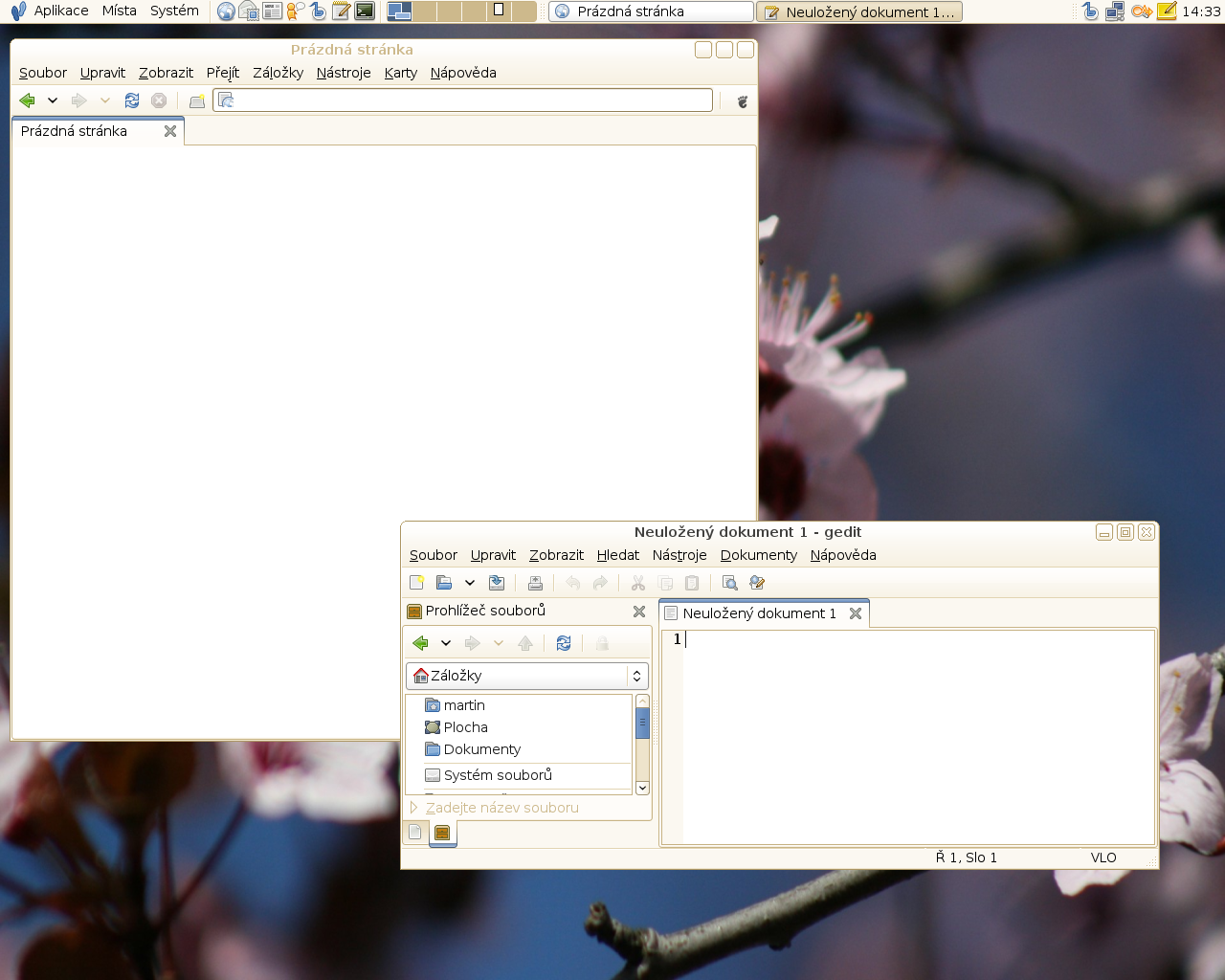Image resolution: width=1225 pixels, height=980 pixels.
Task: Create a new document in gedit toolbar
Action: click(x=416, y=583)
